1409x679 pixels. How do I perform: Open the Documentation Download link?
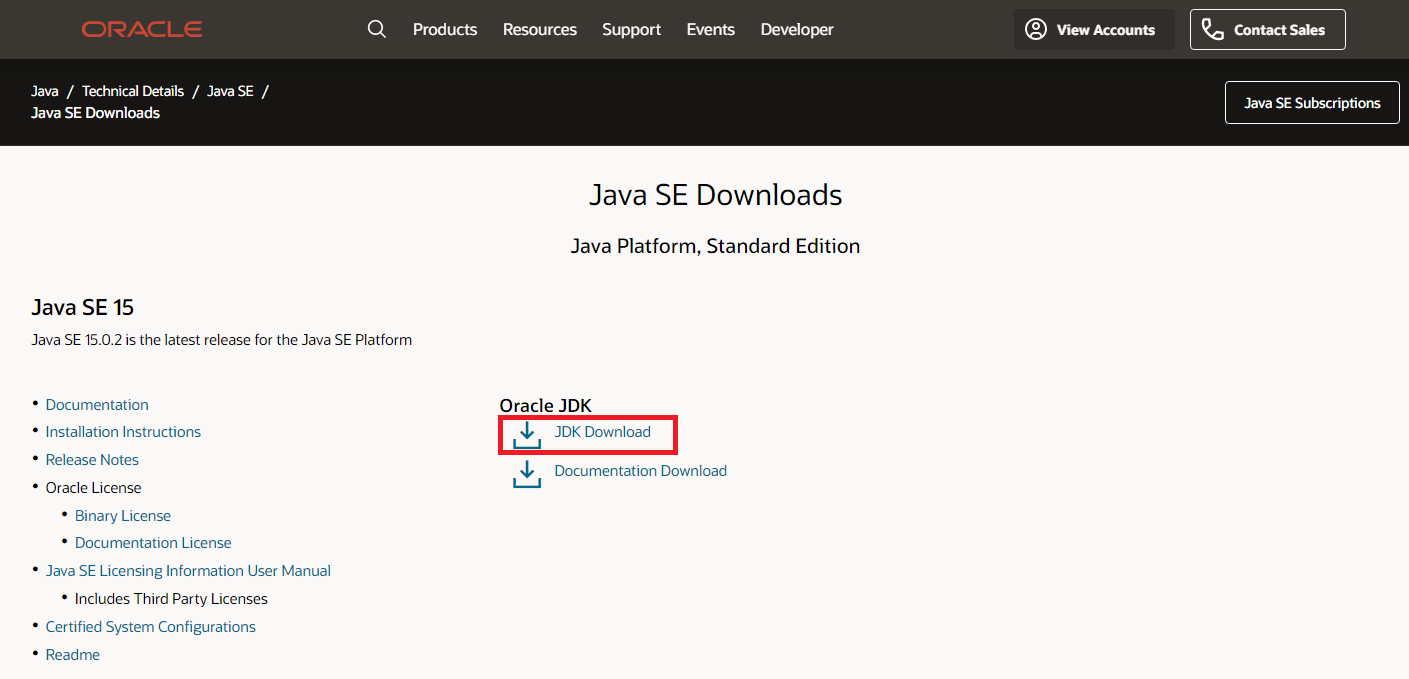pyautogui.click(x=640, y=471)
